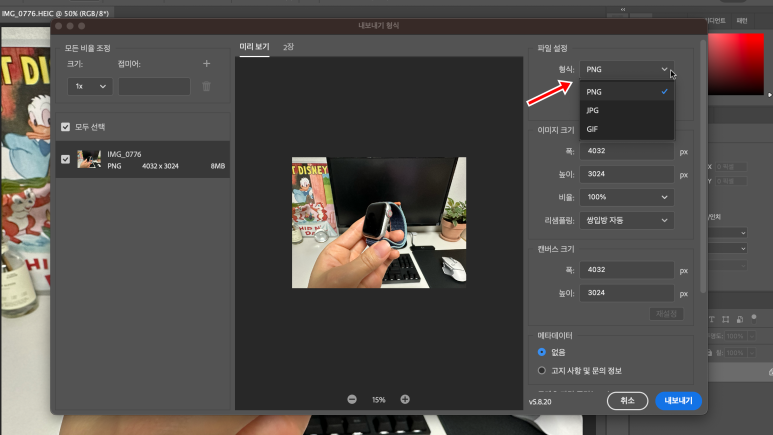Open the 1x size dropdown
The width and height of the screenshot is (773, 435).
[90, 86]
